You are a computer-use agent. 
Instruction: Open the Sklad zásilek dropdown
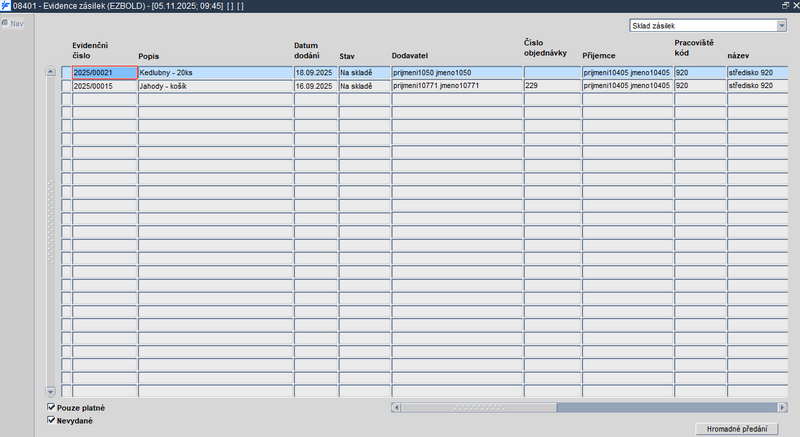(x=782, y=25)
